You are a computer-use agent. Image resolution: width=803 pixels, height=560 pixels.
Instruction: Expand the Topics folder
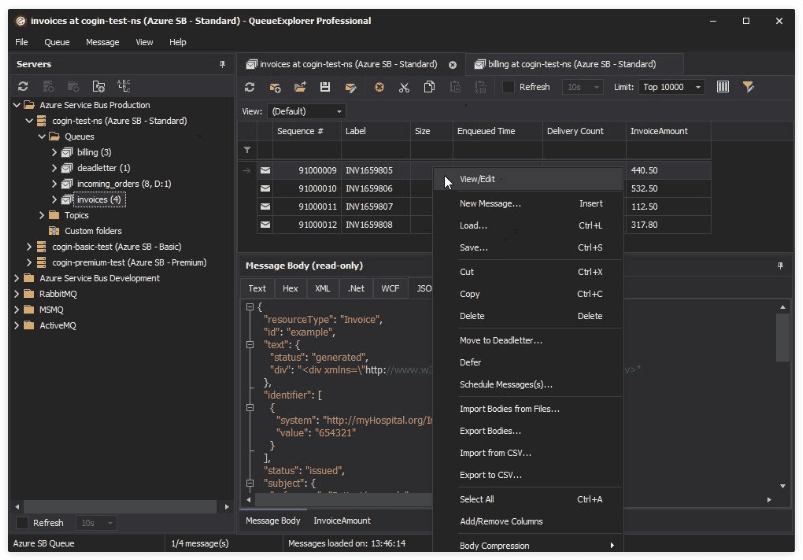42,215
